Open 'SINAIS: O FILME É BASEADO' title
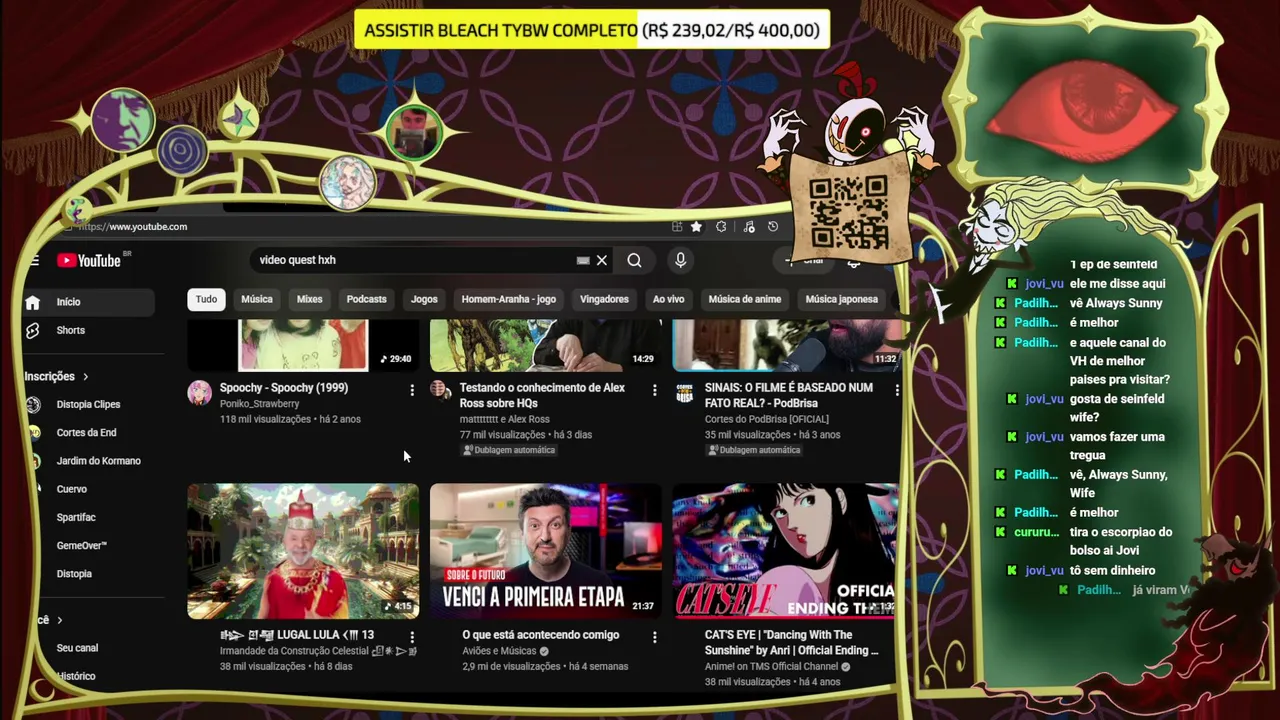The image size is (1280, 720). point(789,395)
